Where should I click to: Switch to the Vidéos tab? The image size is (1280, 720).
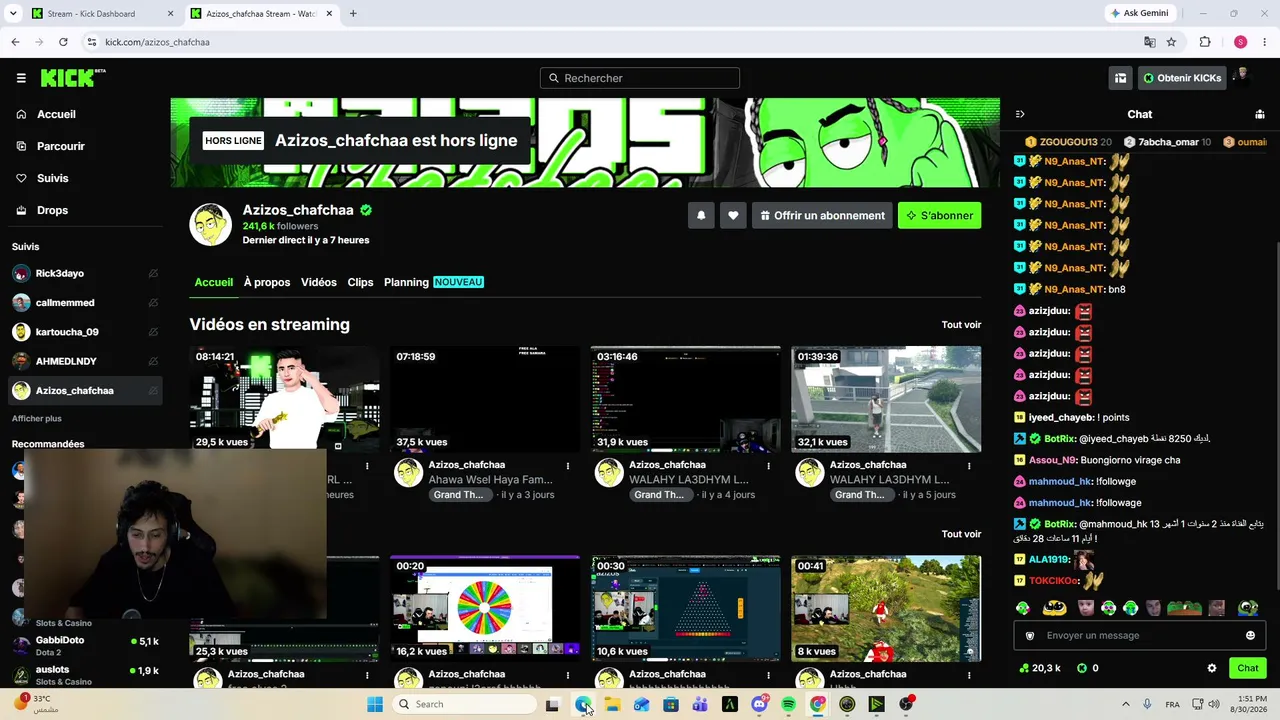319,282
